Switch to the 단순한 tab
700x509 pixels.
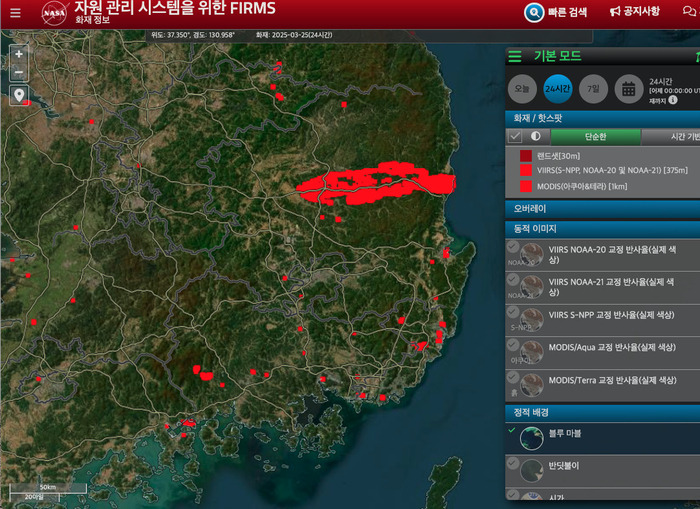pos(596,137)
